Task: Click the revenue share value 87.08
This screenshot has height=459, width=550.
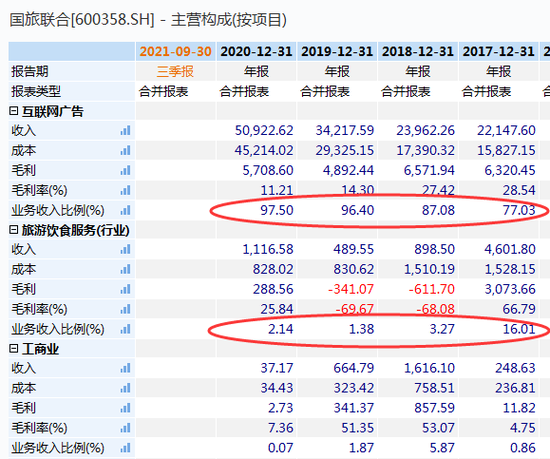Action: point(438,210)
